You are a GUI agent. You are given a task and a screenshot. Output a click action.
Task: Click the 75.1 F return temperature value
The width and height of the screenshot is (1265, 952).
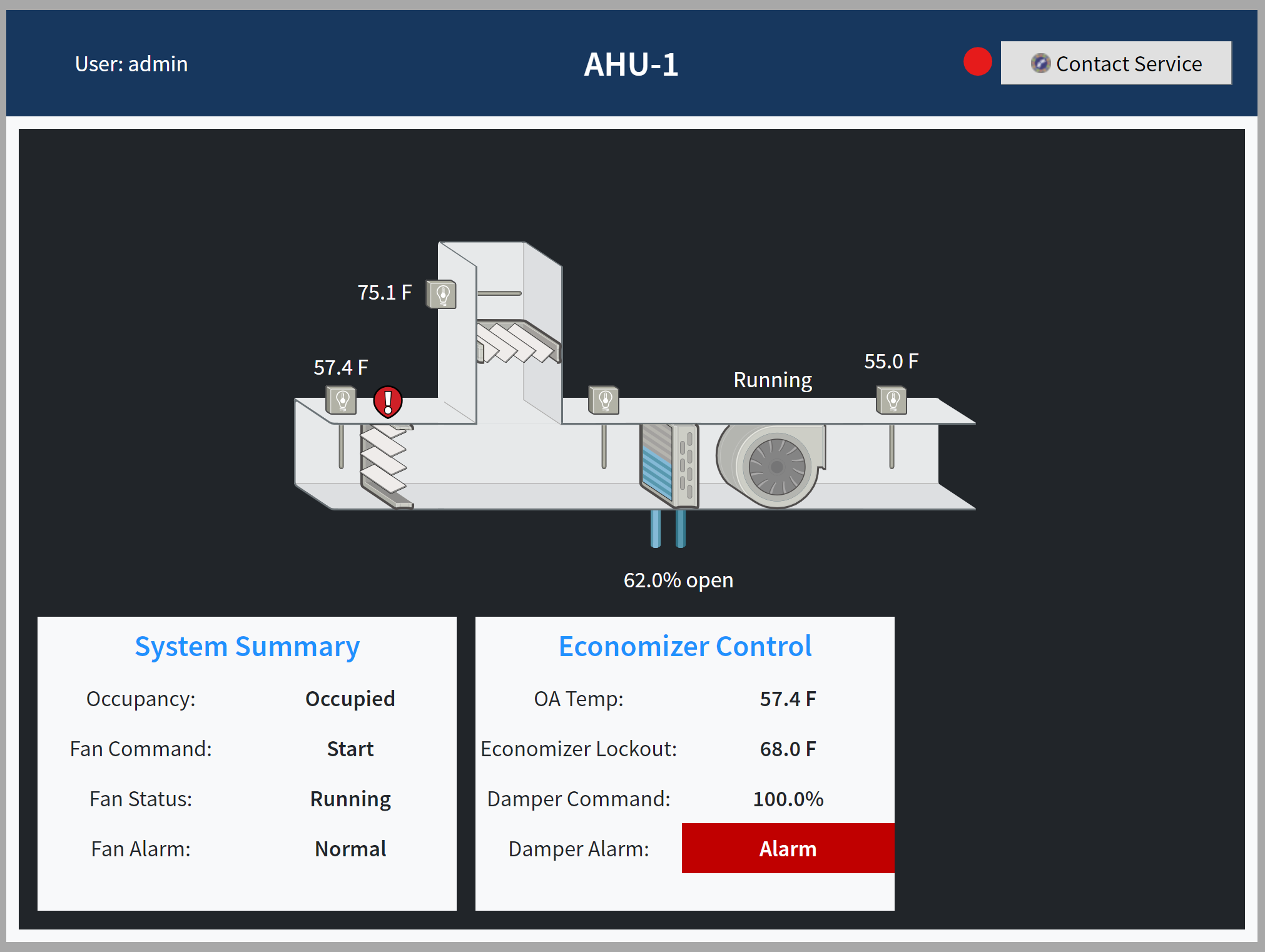click(384, 292)
